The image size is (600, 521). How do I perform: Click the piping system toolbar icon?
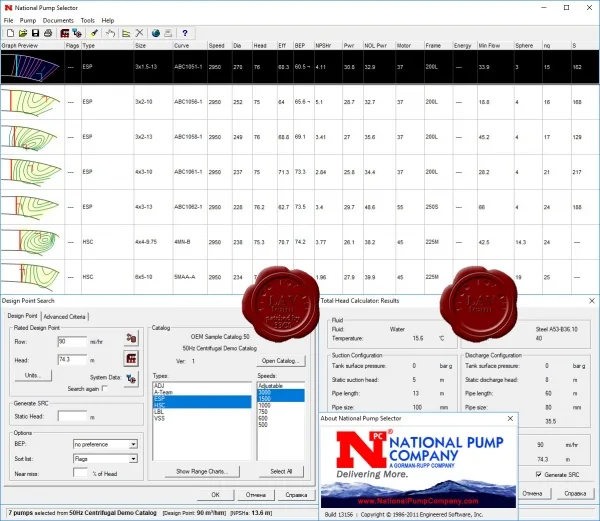point(77,33)
